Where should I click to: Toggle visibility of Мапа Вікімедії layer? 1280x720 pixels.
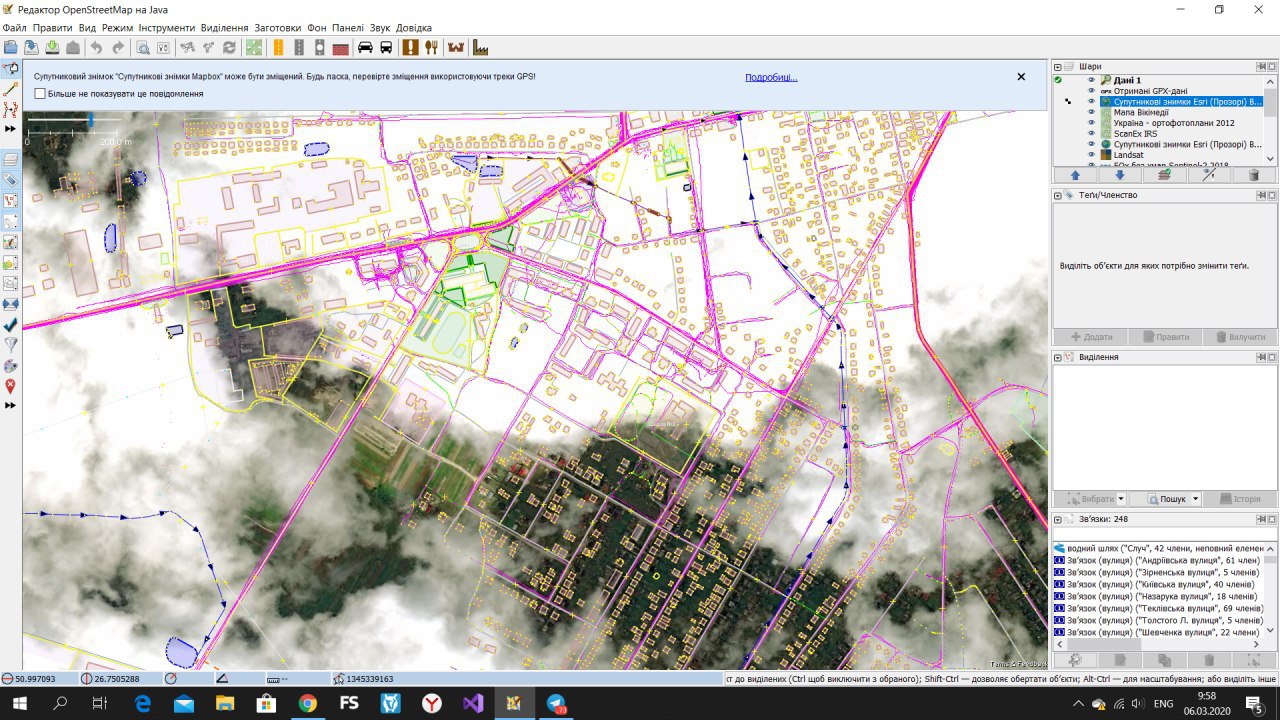point(1092,112)
